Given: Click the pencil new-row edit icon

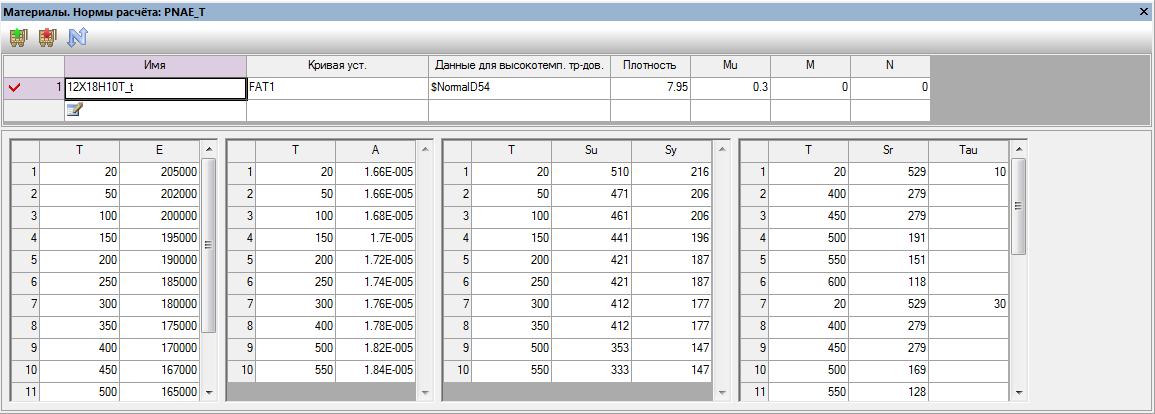Looking at the screenshot, I should (x=74, y=110).
